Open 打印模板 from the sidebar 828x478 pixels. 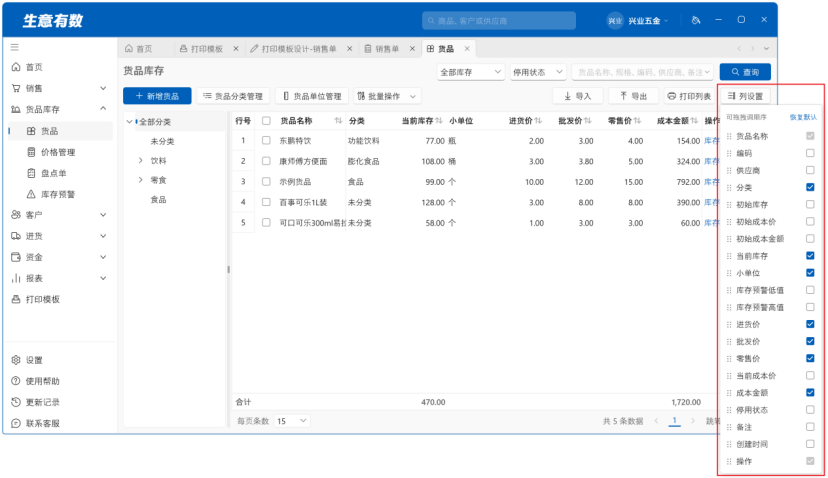click(43, 299)
